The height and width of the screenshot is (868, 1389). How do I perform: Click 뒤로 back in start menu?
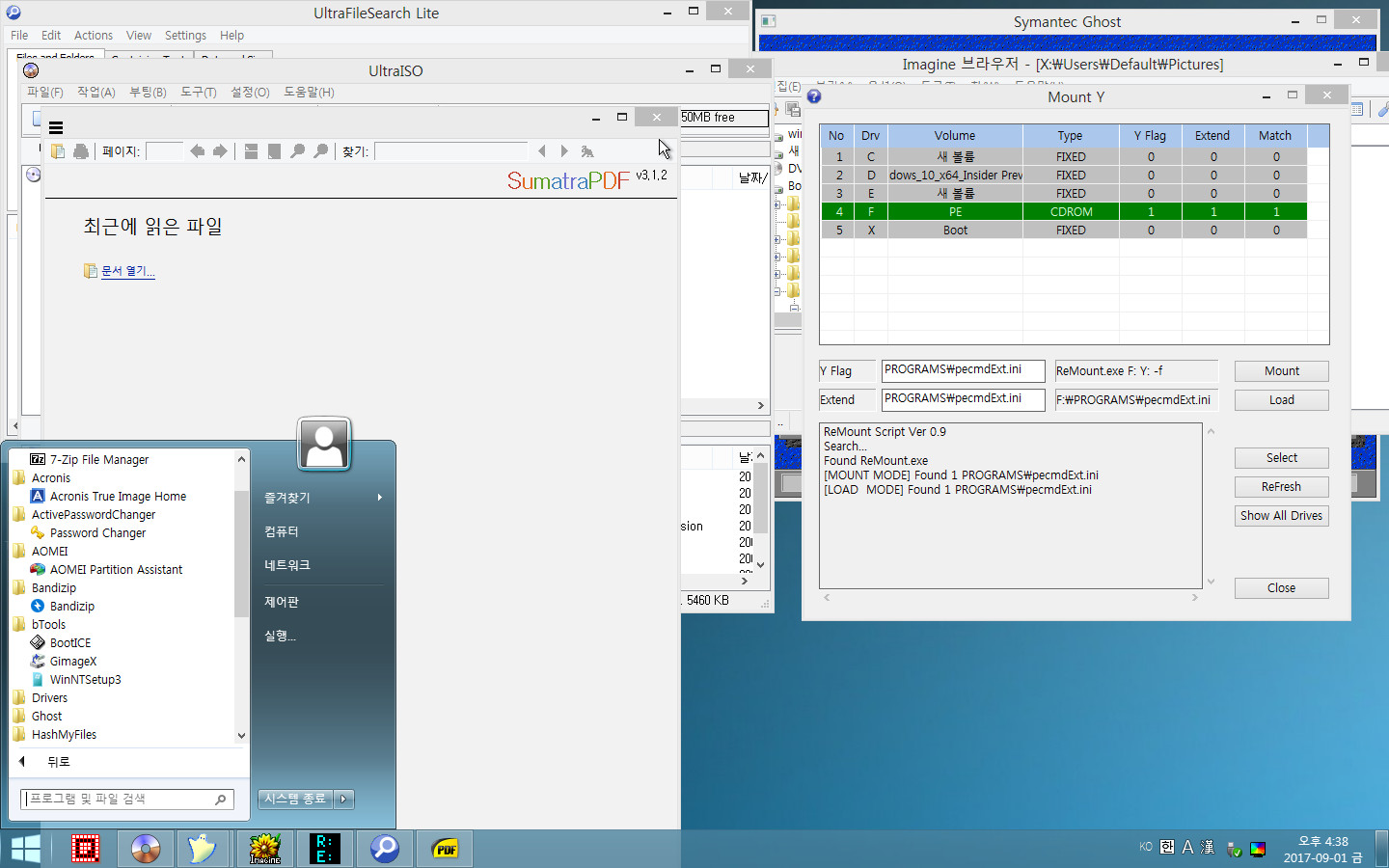click(58, 762)
